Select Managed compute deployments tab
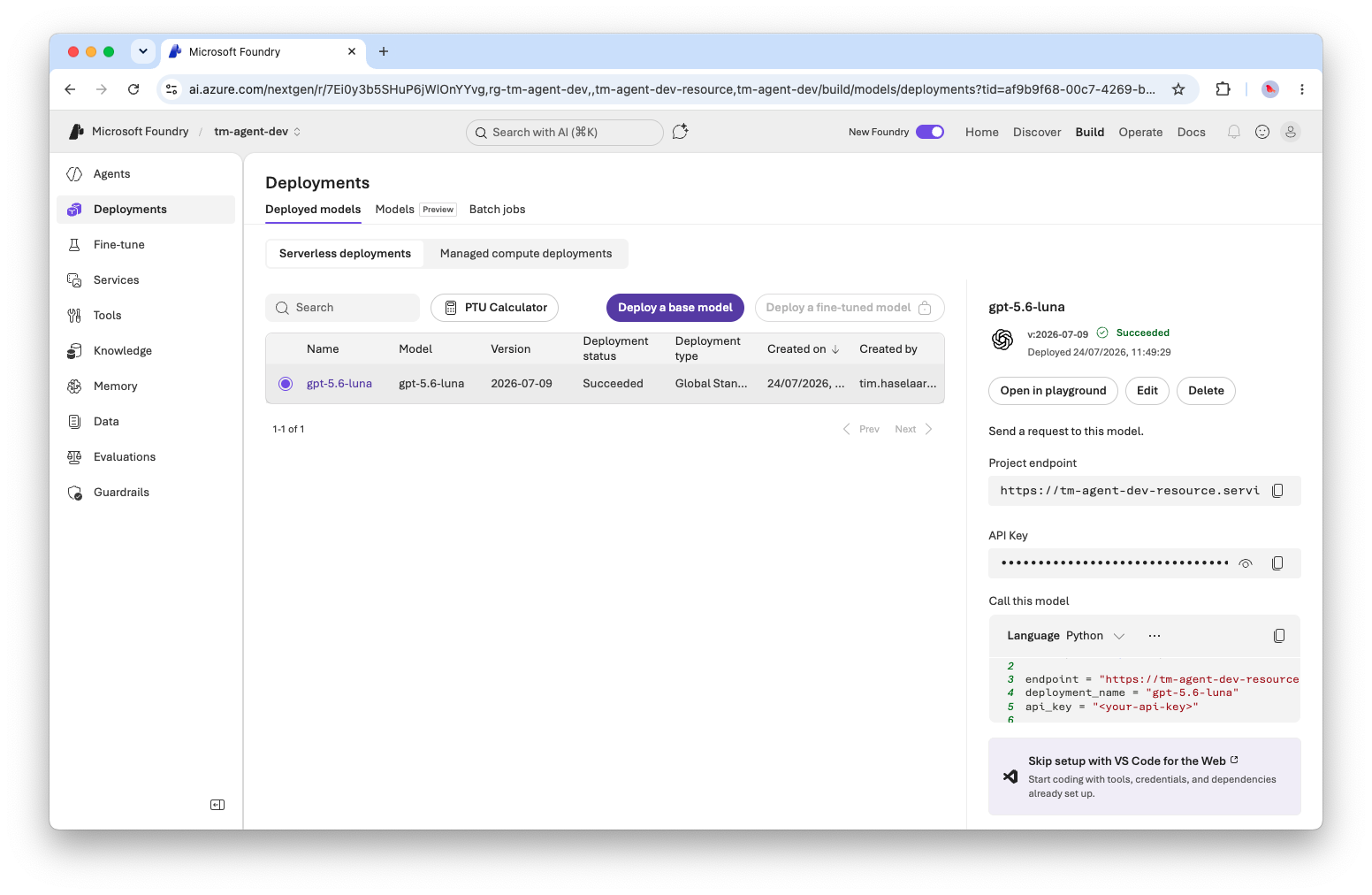This screenshot has height=895, width=1372. coord(526,254)
